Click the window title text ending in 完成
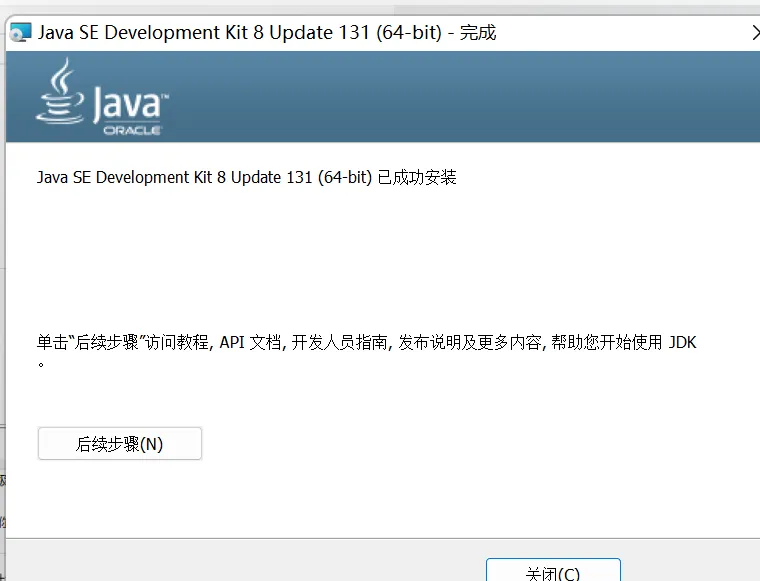The height and width of the screenshot is (581, 760). click(x=266, y=33)
